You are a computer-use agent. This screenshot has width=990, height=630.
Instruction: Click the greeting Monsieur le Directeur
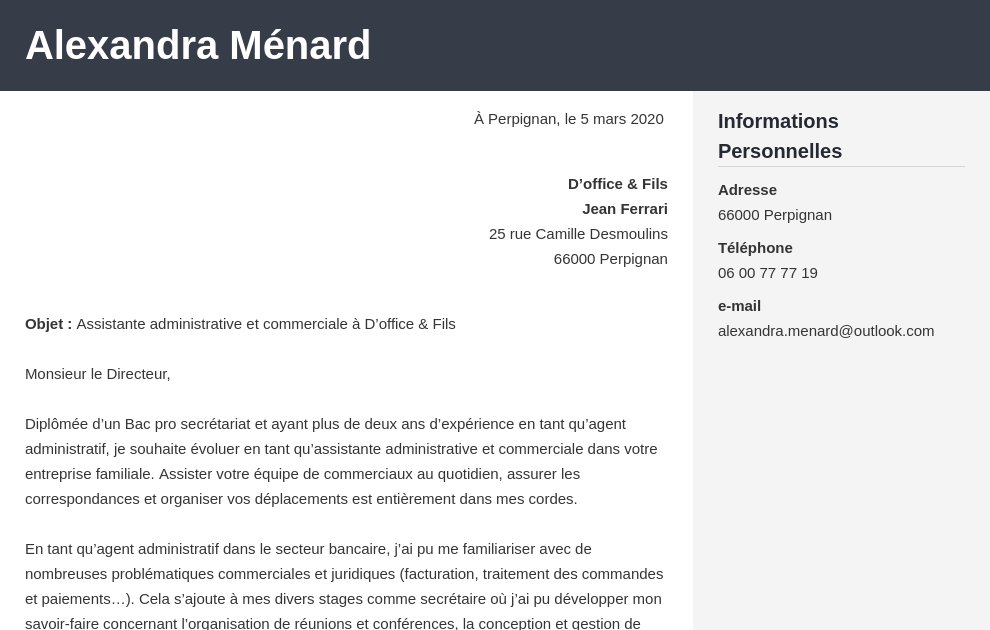(98, 374)
